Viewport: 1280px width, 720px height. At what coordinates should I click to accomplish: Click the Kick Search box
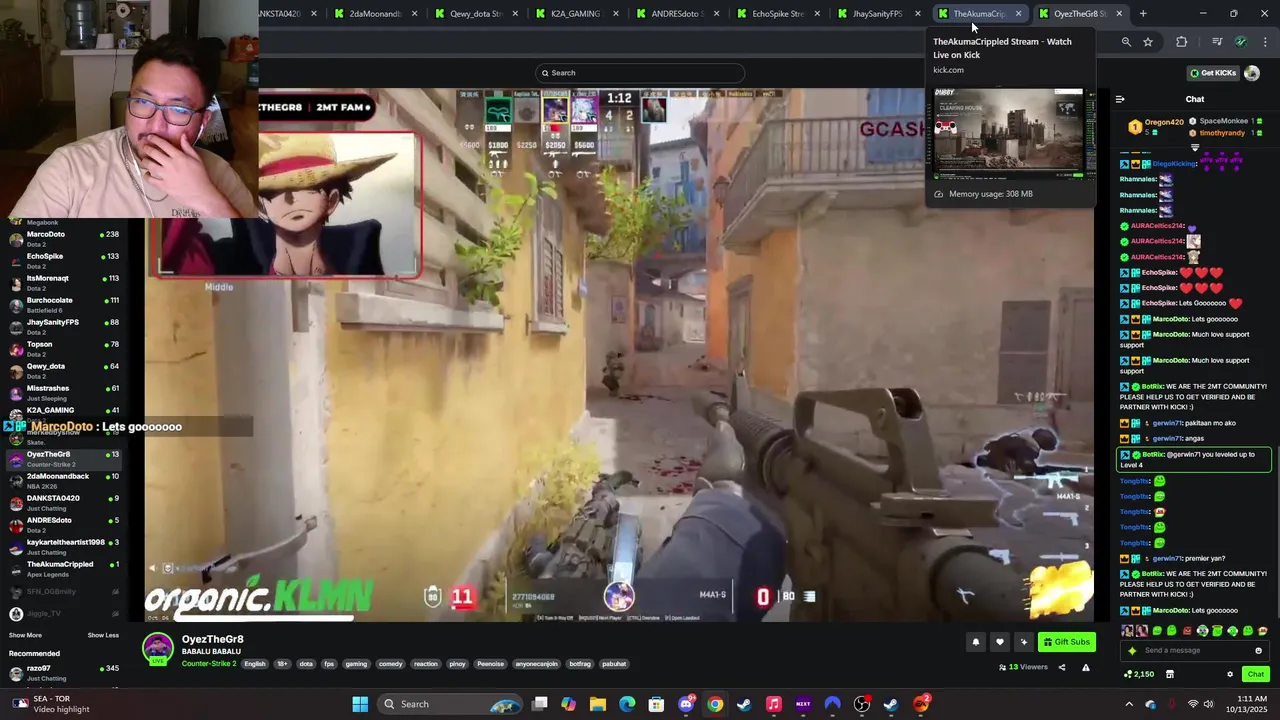tap(640, 73)
